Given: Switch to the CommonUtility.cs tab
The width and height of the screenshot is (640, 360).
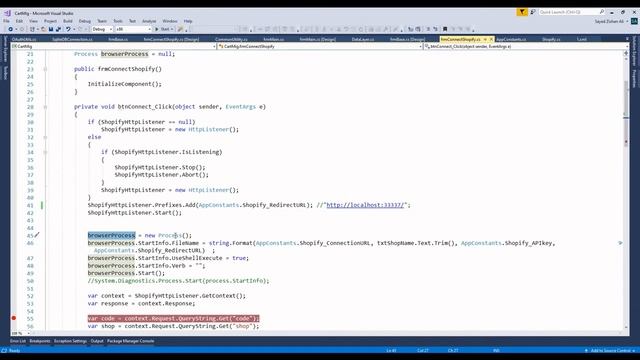Looking at the screenshot, I should coord(231,39).
